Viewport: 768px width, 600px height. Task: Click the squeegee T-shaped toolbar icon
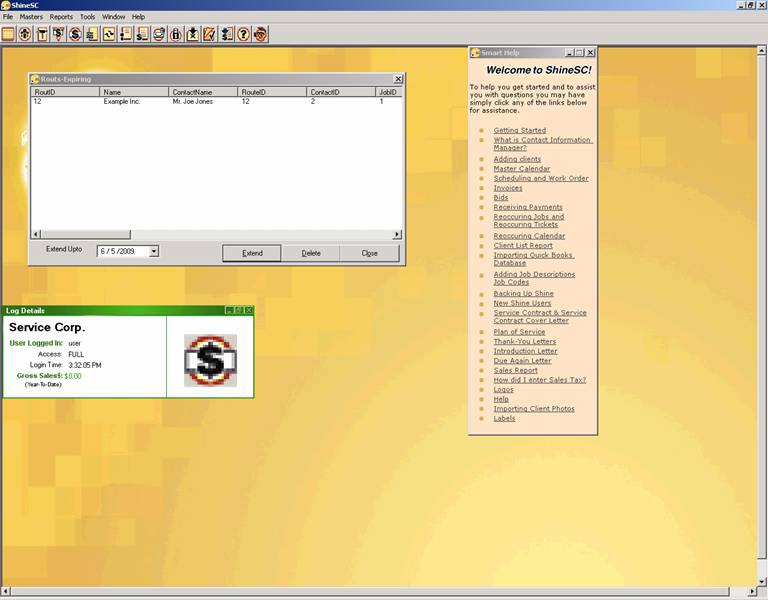[x=42, y=34]
